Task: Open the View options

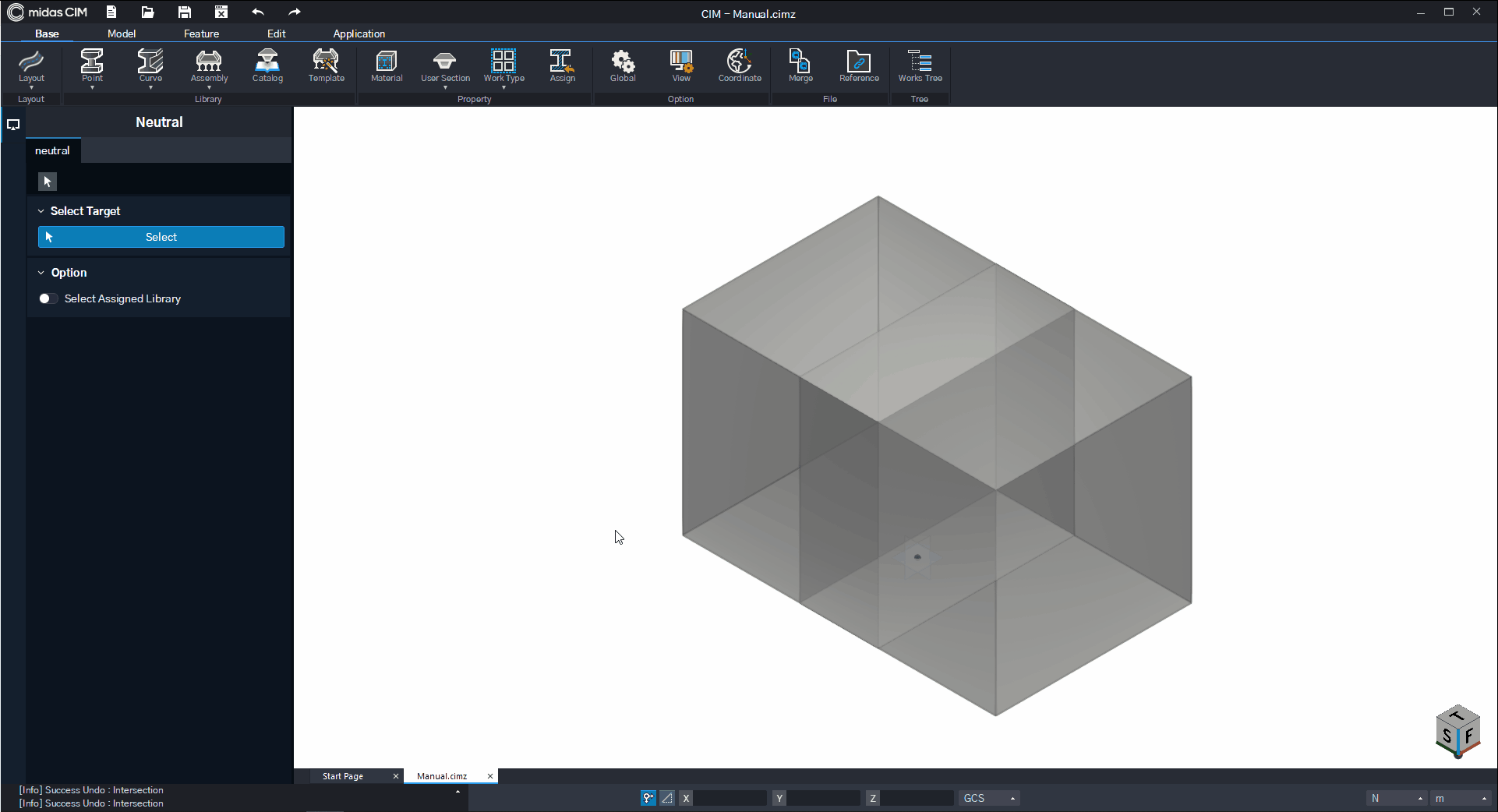Action: tap(681, 65)
